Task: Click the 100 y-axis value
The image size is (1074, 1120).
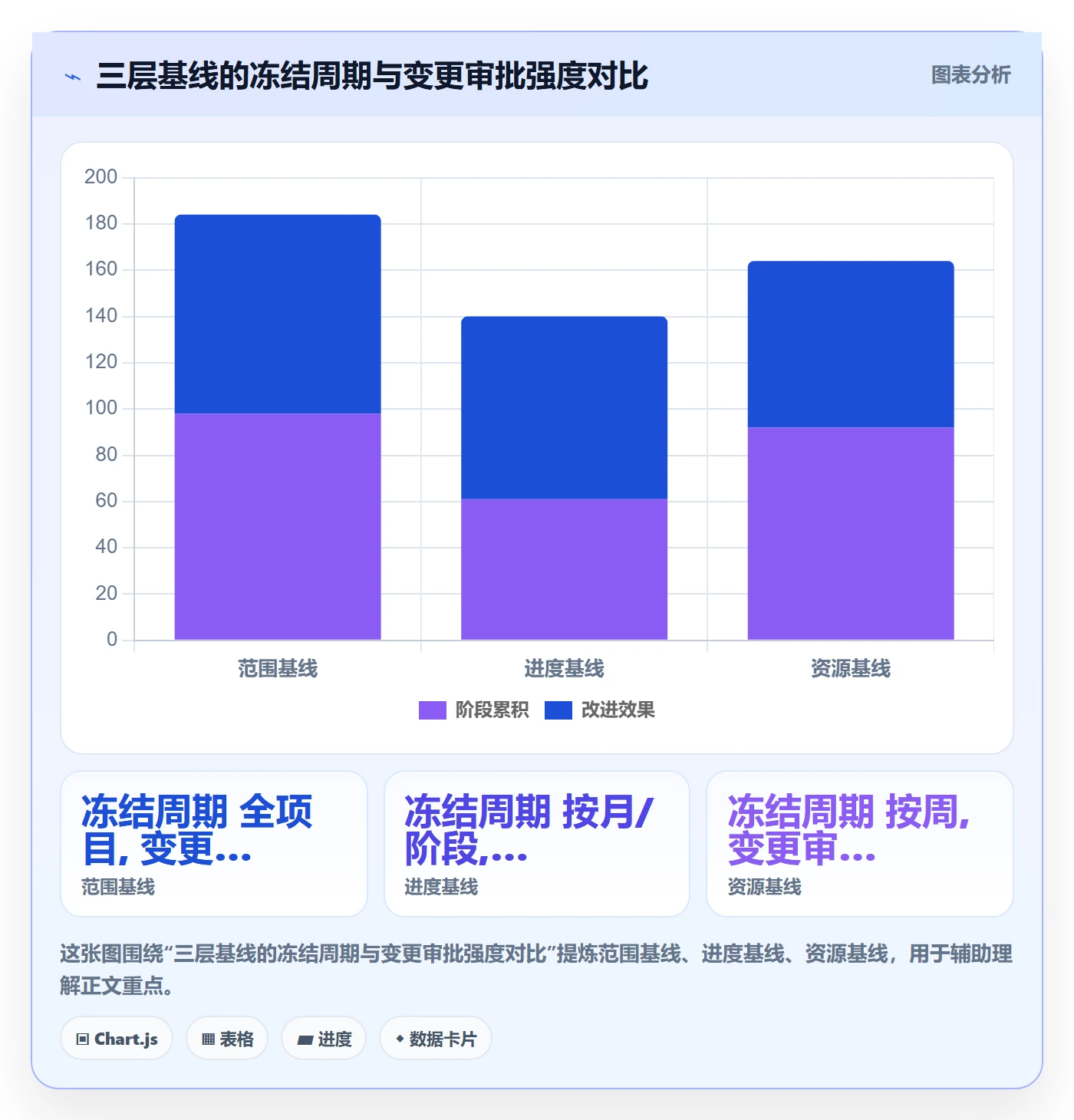Action: tap(101, 408)
